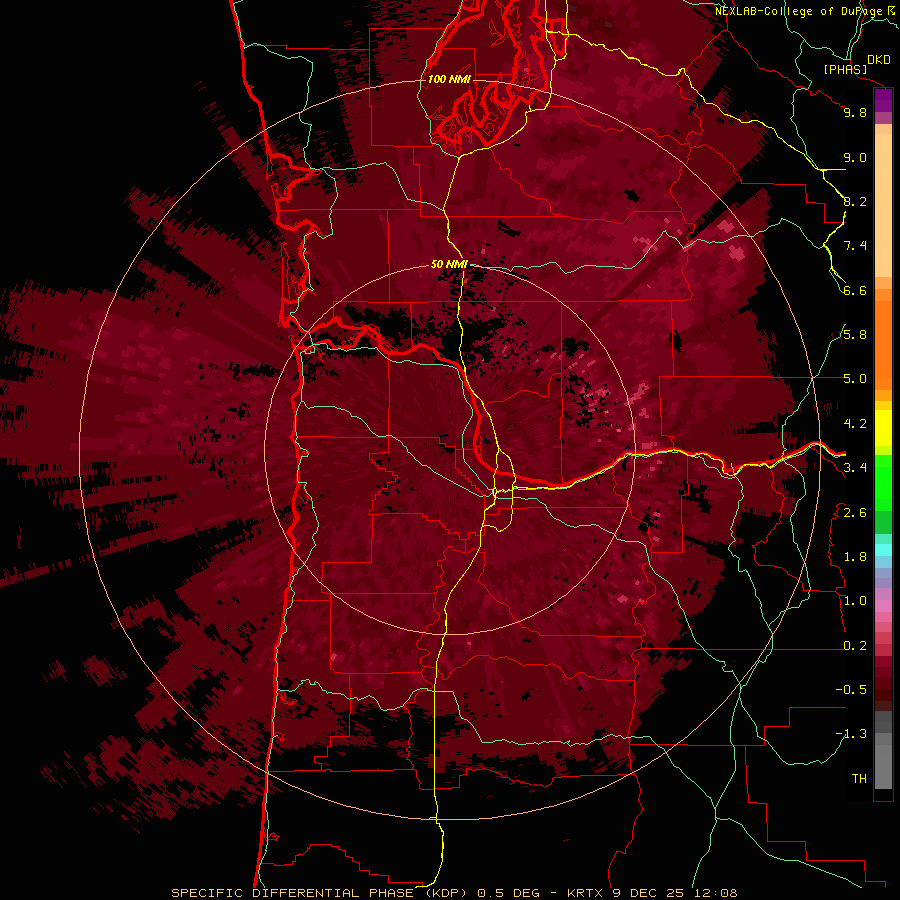Click the 3.4 scale value
The height and width of the screenshot is (900, 900).
[855, 468]
